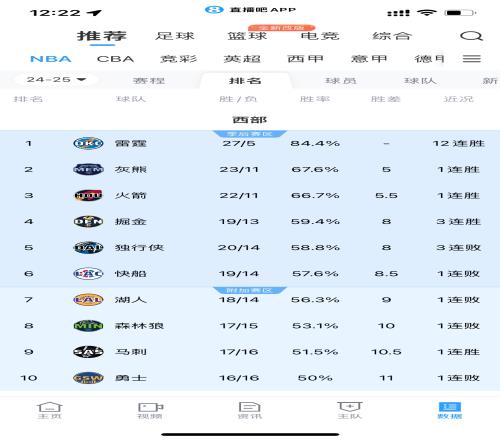Tap the Grizzlies MEM team logo
Viewport: 500px width, 440px height.
coord(88,169)
